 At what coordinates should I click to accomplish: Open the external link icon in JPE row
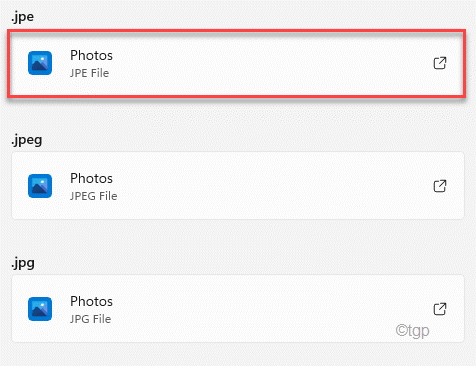tap(440, 63)
